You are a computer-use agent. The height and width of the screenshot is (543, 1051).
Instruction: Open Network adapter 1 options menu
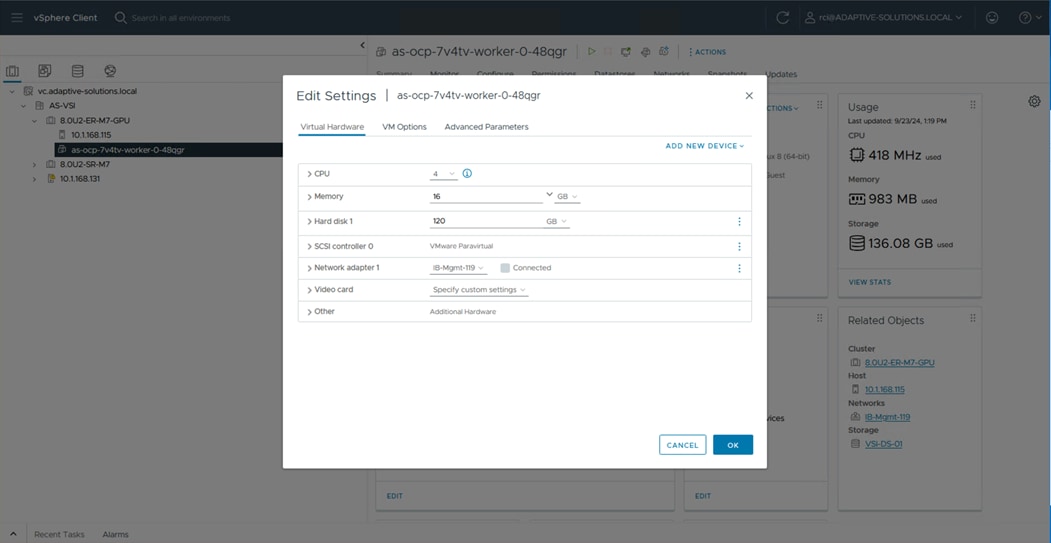[x=739, y=268]
